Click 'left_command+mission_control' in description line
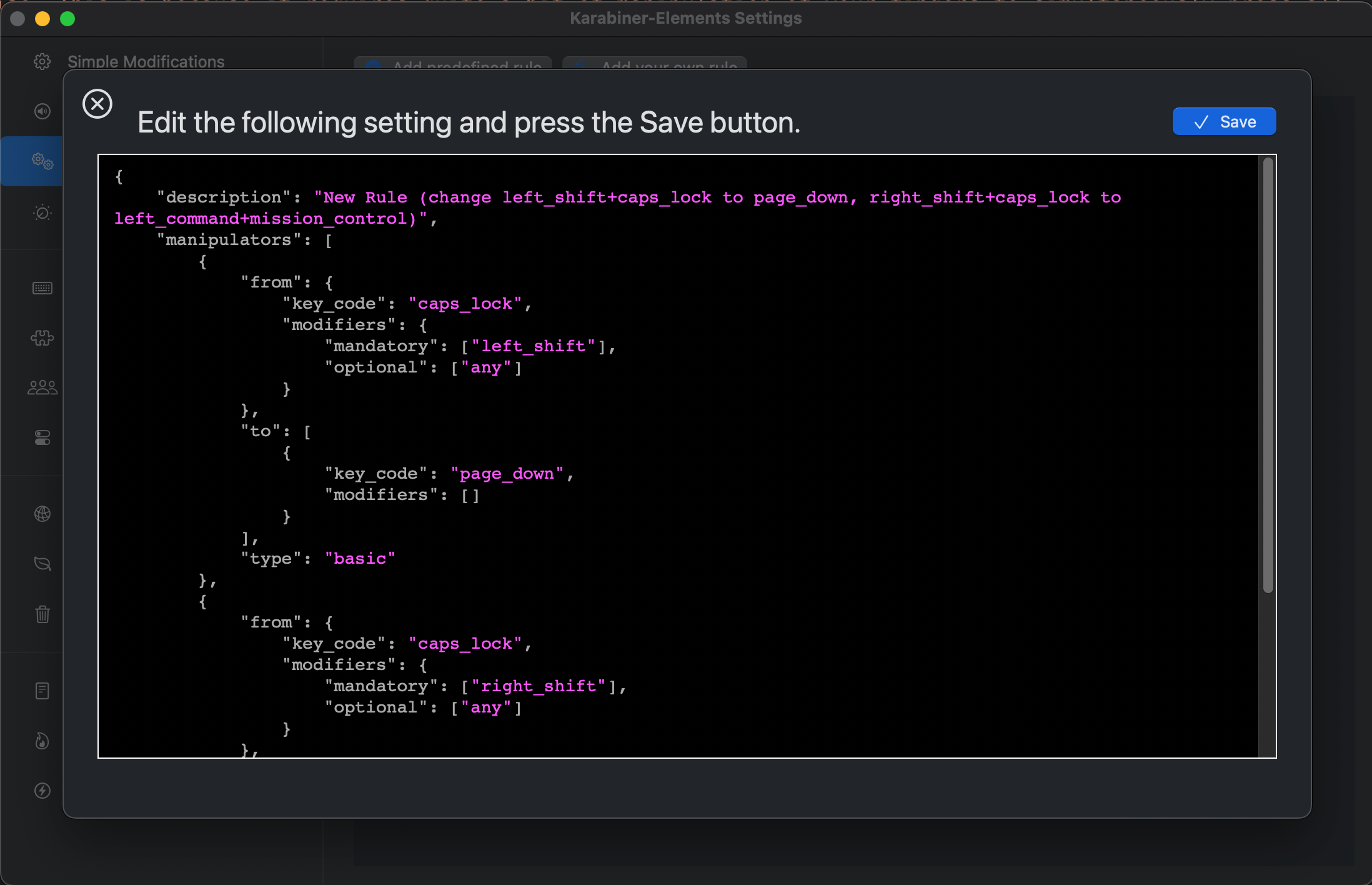1372x885 pixels. pos(261,219)
